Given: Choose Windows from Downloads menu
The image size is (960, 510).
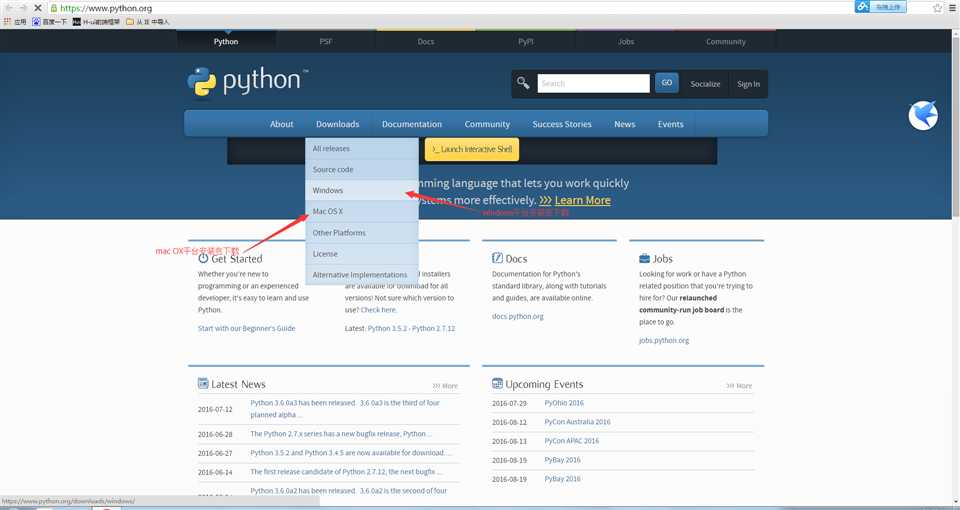Looking at the screenshot, I should pyautogui.click(x=362, y=190).
